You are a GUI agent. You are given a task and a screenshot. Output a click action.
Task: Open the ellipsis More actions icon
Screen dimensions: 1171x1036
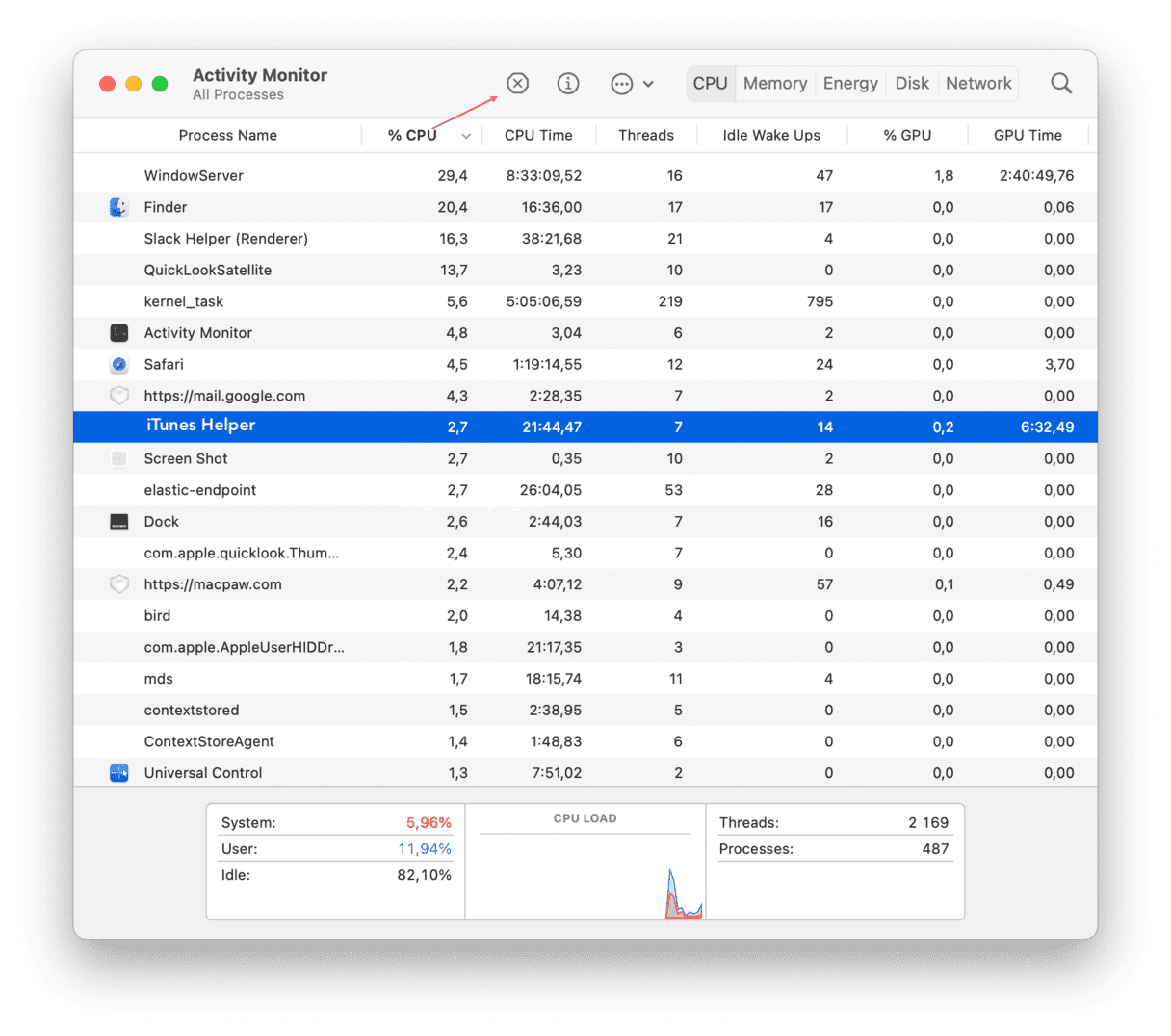click(x=622, y=84)
